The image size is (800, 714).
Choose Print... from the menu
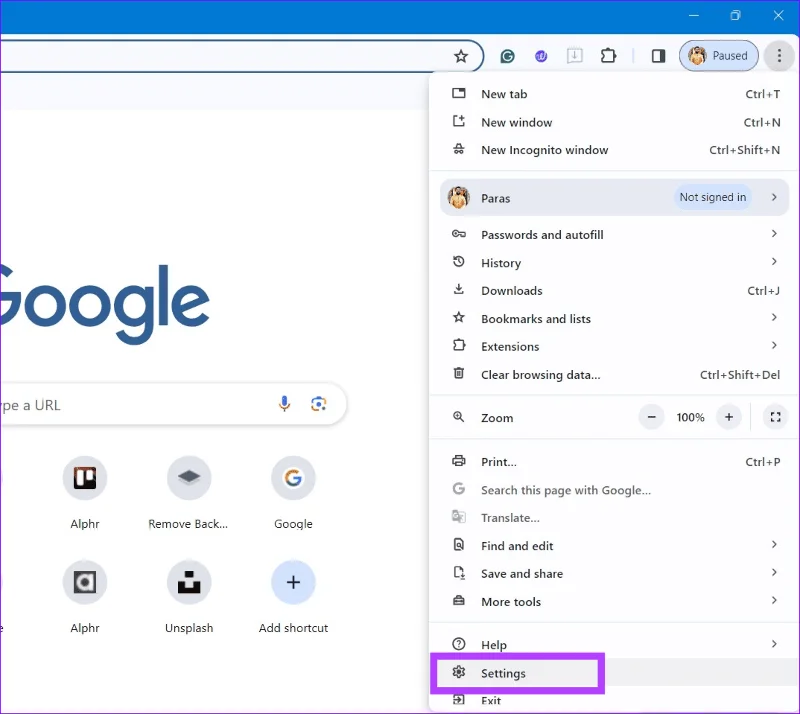click(x=614, y=462)
